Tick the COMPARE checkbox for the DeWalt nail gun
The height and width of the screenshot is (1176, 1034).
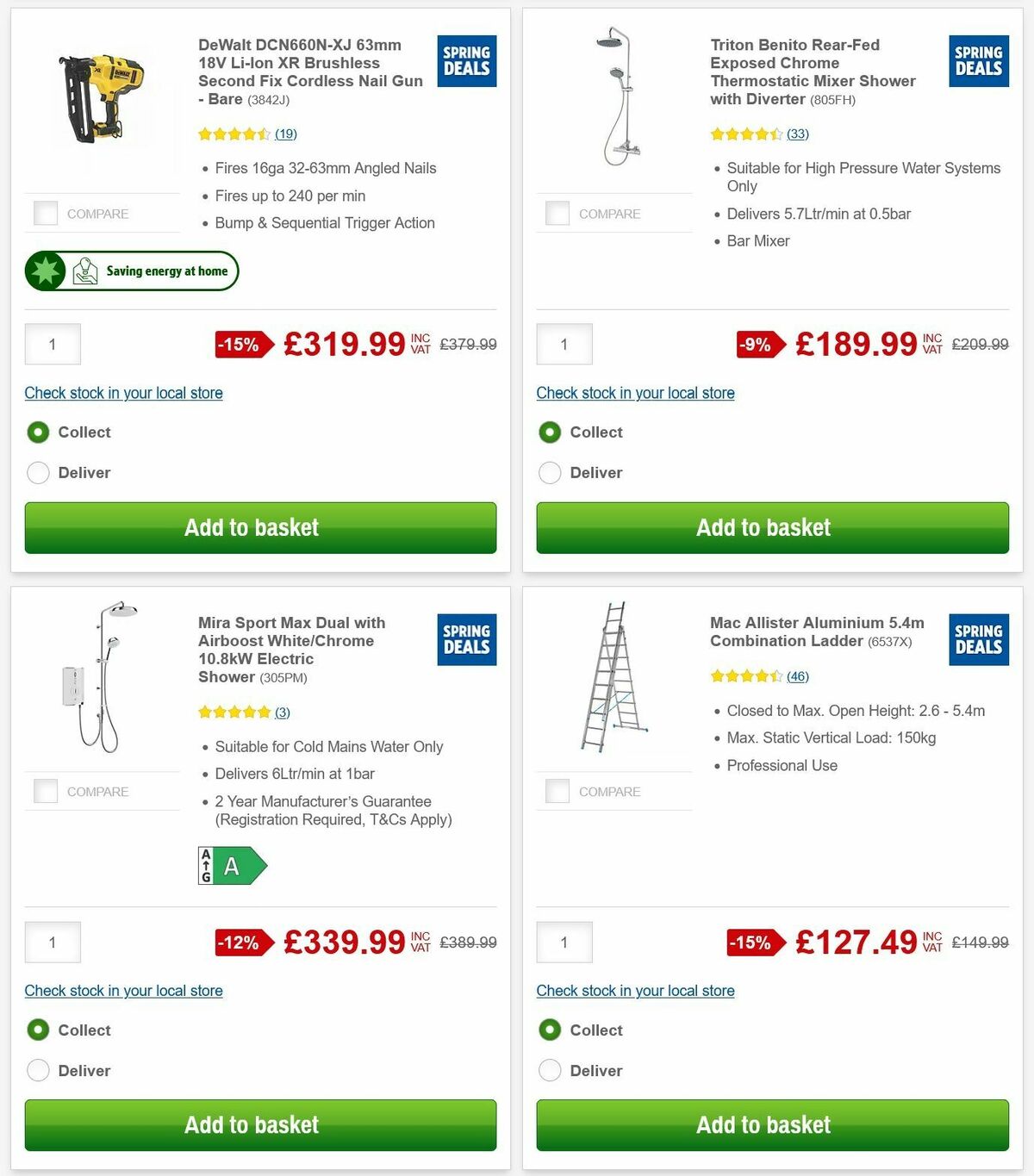pyautogui.click(x=45, y=213)
